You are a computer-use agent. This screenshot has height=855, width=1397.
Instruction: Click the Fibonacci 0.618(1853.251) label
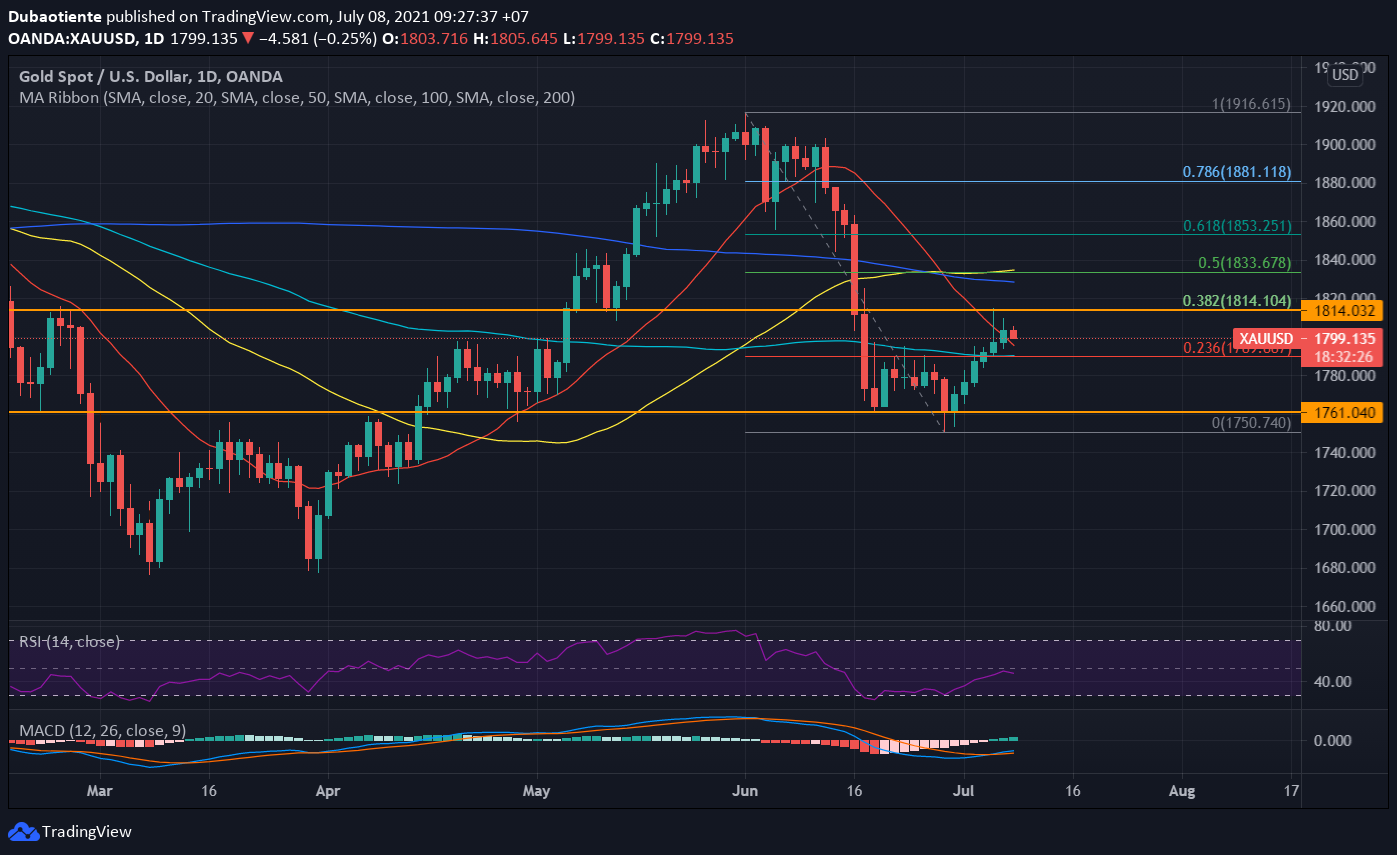pyautogui.click(x=1237, y=226)
